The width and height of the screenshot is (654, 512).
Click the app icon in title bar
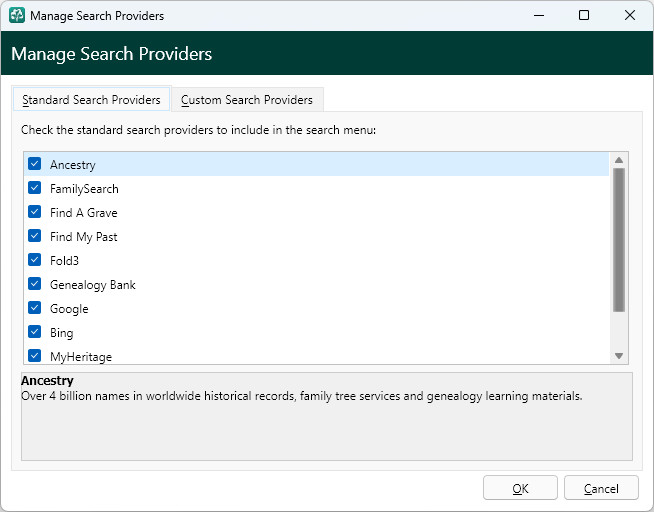point(17,15)
